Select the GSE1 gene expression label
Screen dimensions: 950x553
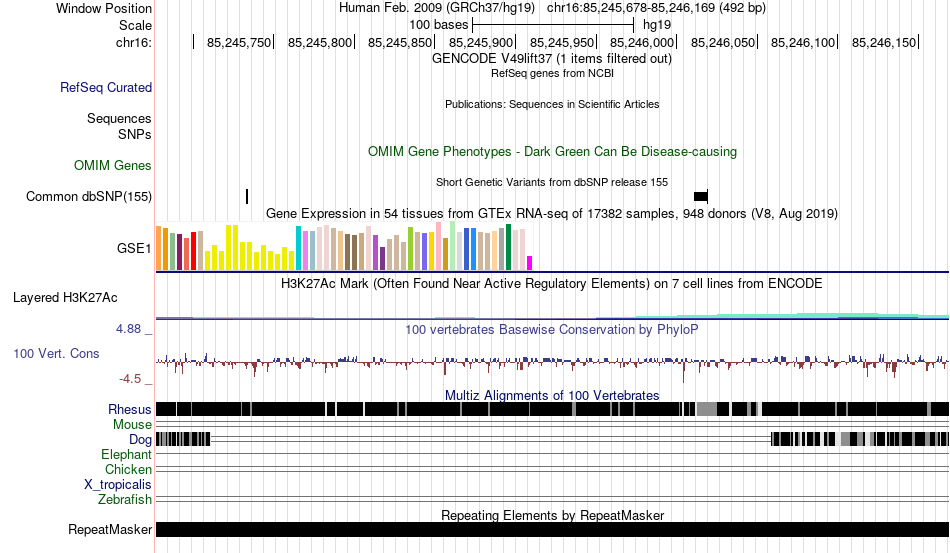(134, 249)
